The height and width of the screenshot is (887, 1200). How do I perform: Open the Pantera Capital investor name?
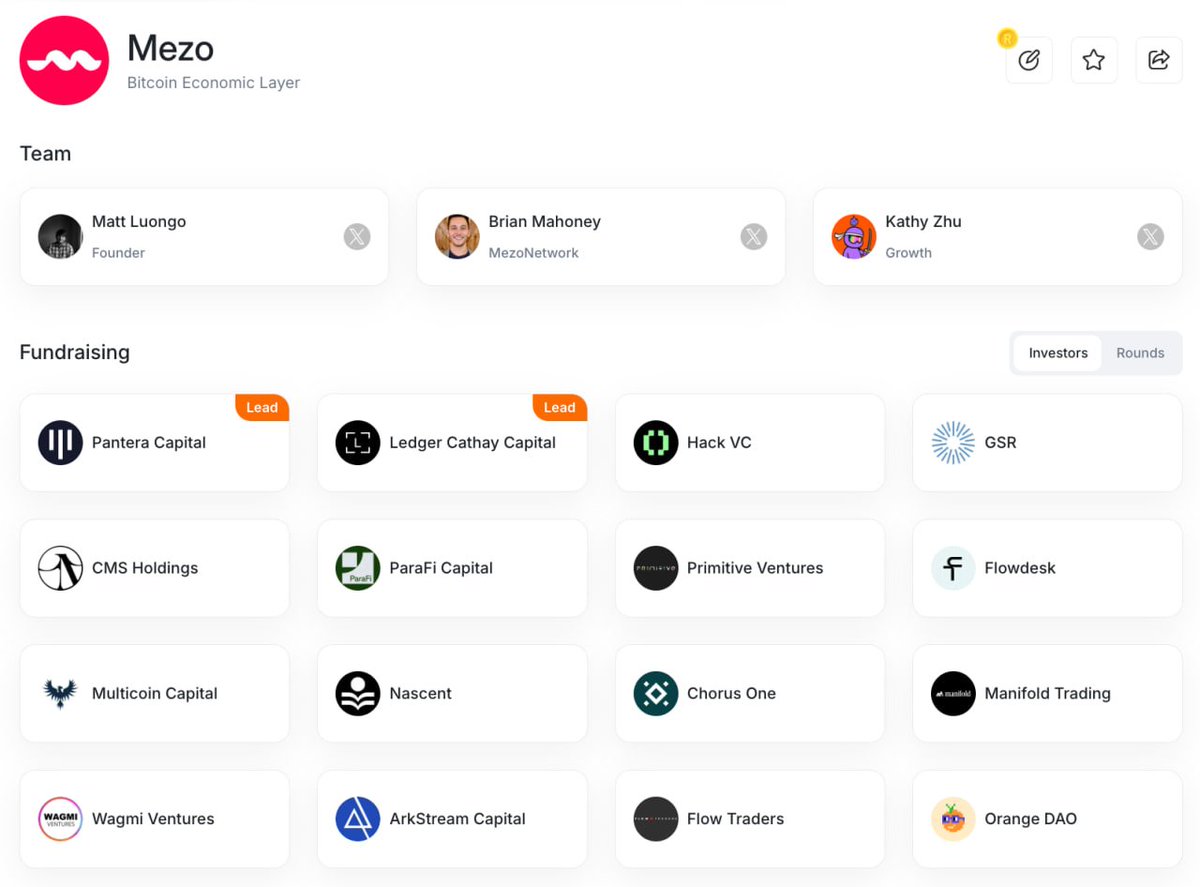(x=149, y=443)
